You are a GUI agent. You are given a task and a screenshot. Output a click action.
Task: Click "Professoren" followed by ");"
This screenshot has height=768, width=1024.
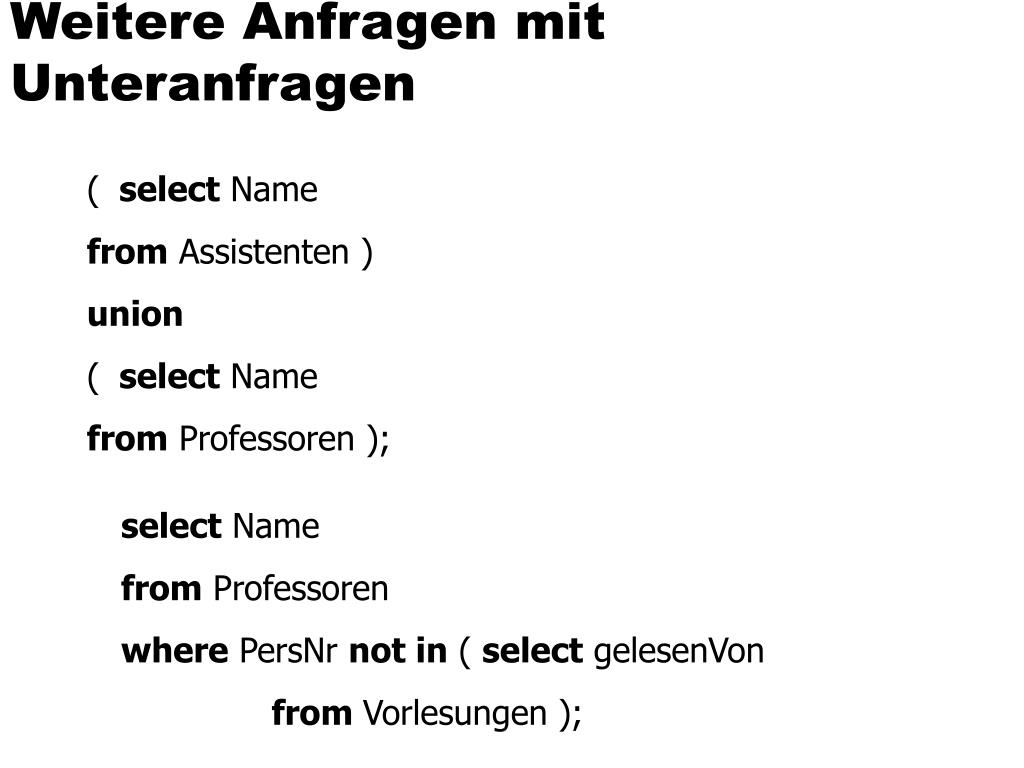click(x=266, y=439)
